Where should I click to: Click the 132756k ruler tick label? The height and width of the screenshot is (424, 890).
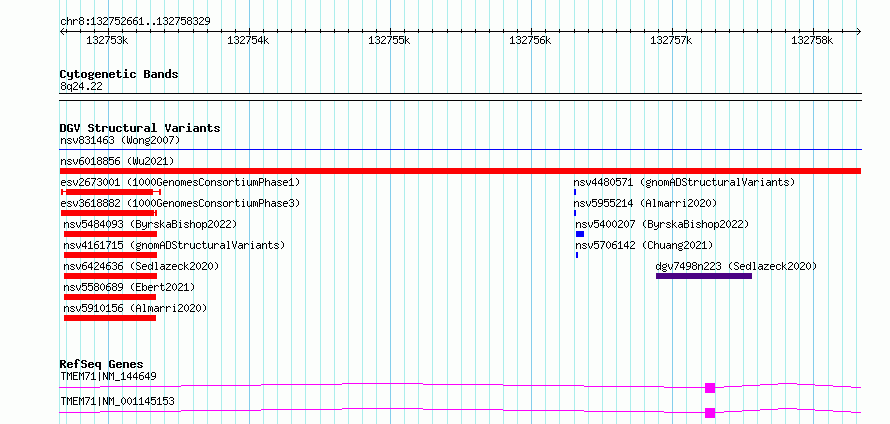click(530, 40)
